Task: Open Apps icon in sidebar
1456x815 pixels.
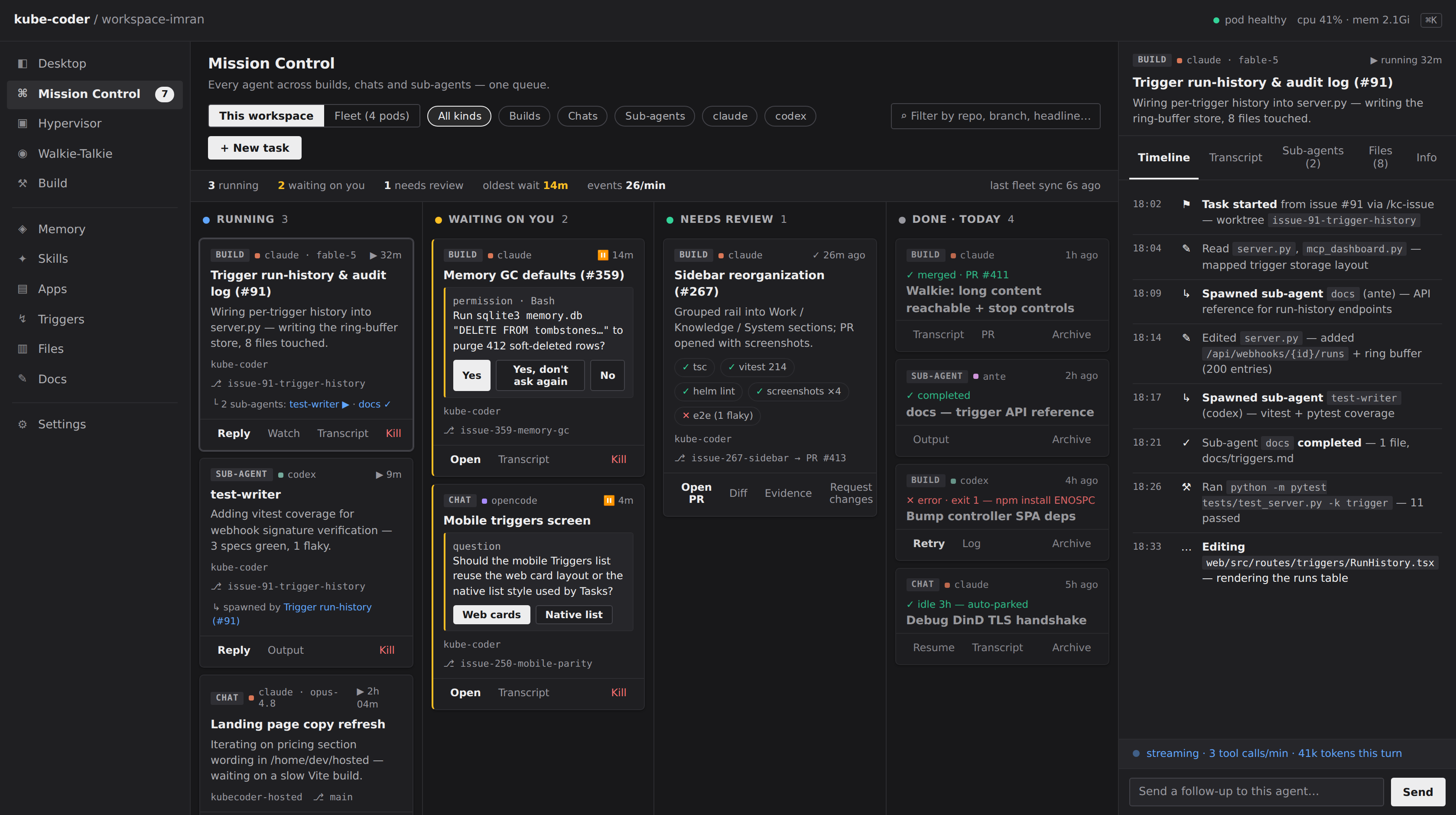Action: point(23,289)
